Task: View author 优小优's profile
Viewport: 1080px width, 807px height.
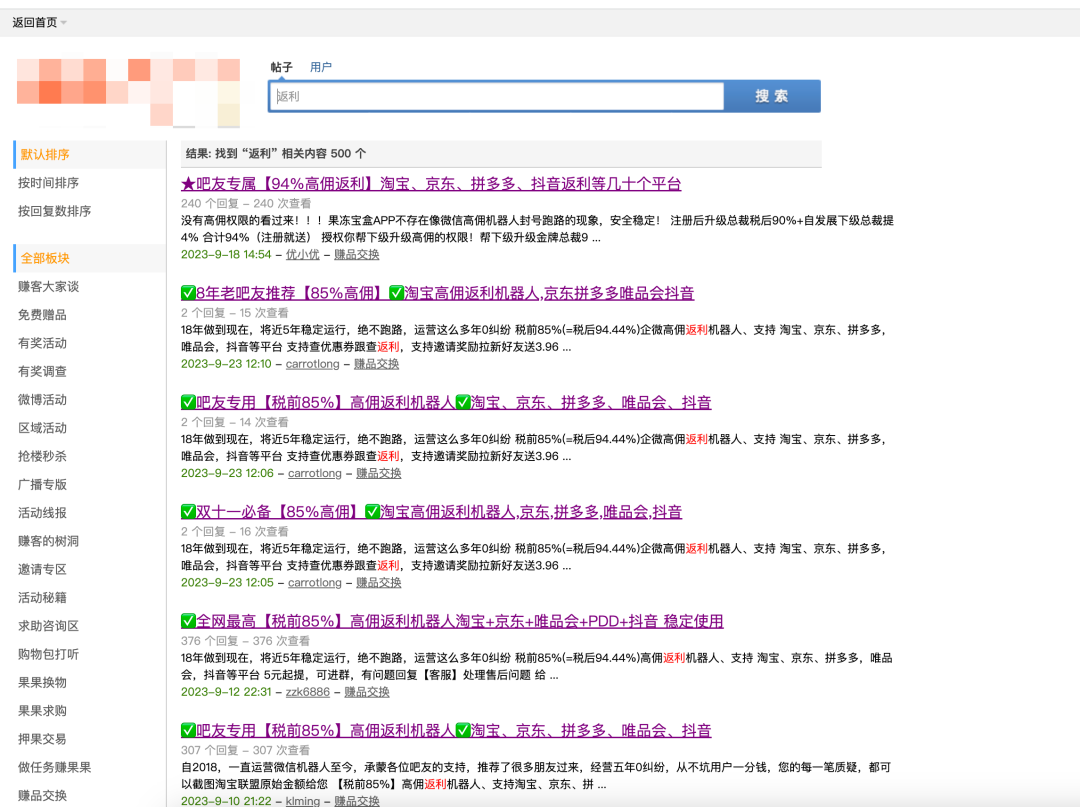Action: tap(302, 255)
